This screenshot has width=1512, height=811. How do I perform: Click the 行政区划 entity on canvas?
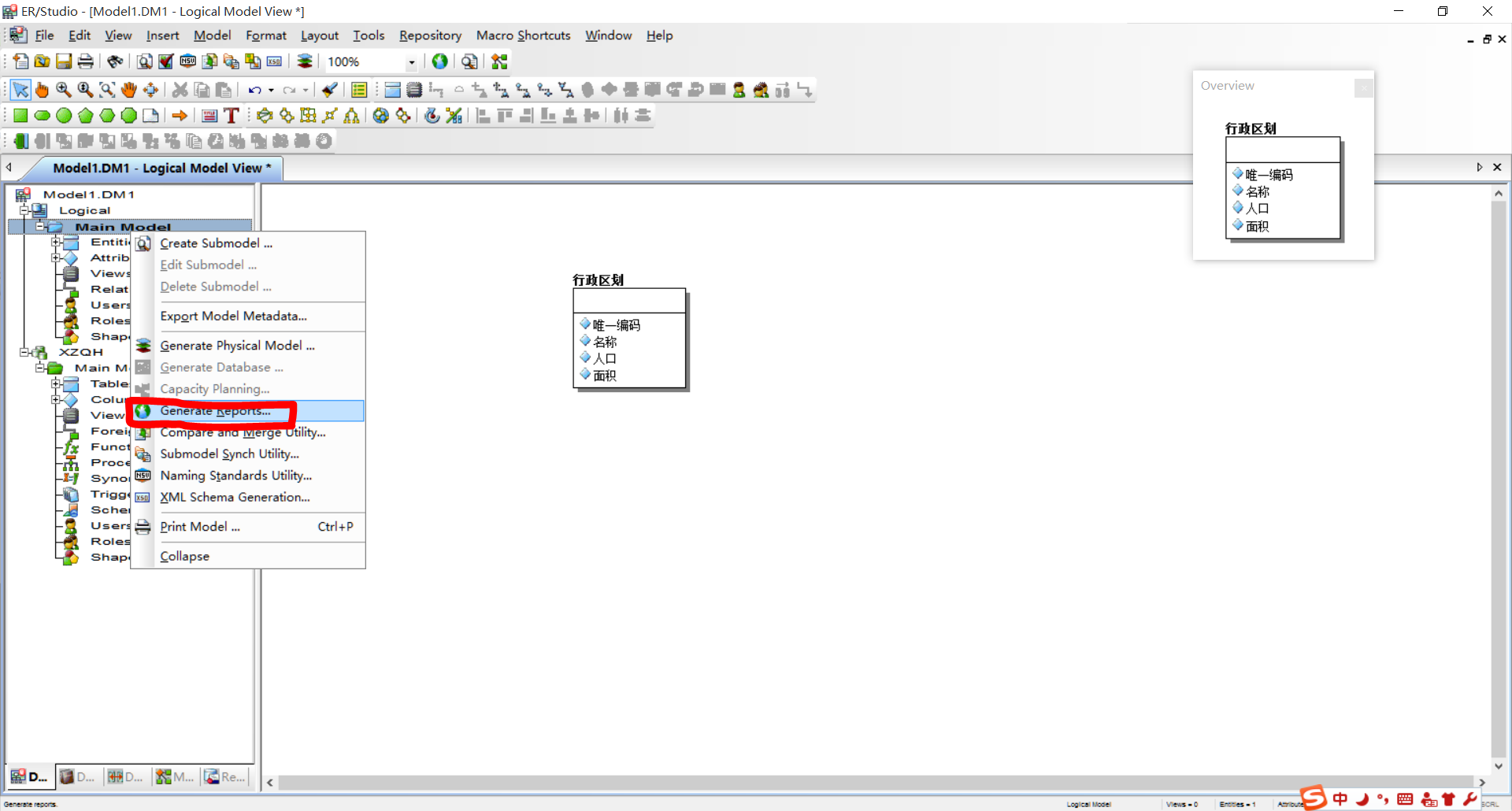point(629,339)
